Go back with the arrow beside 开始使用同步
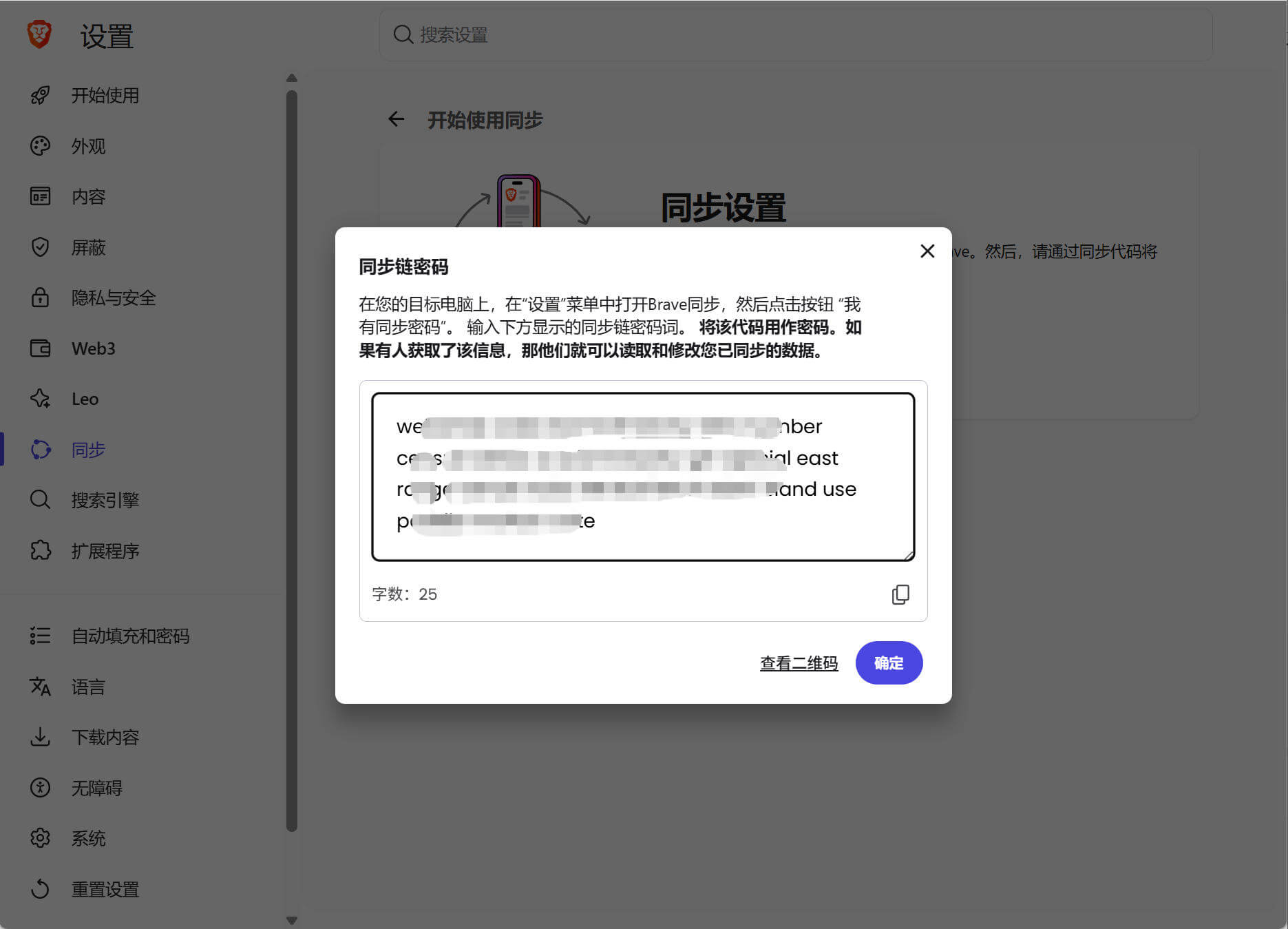The height and width of the screenshot is (929, 1288). click(x=397, y=120)
